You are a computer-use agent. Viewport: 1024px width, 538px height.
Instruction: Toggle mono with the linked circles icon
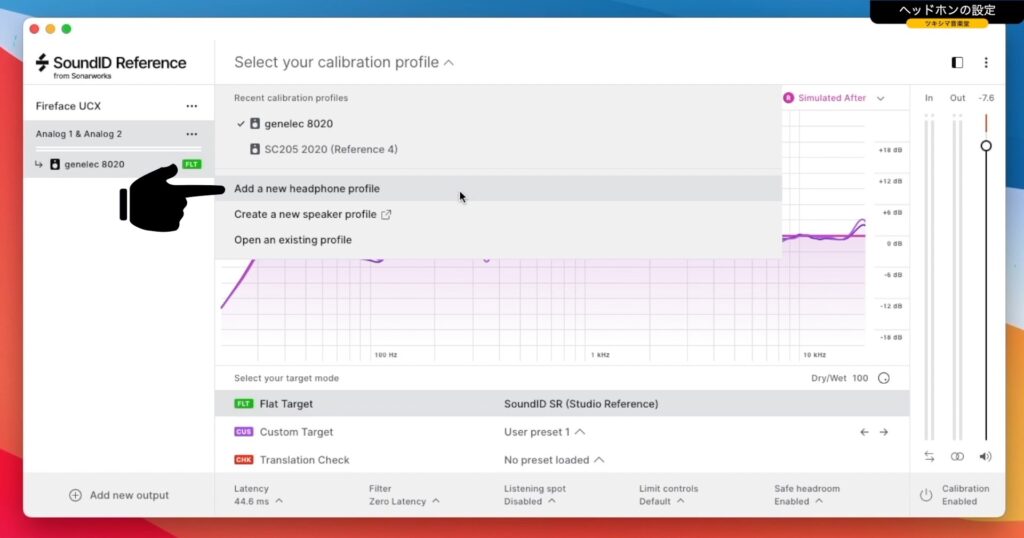[957, 457]
